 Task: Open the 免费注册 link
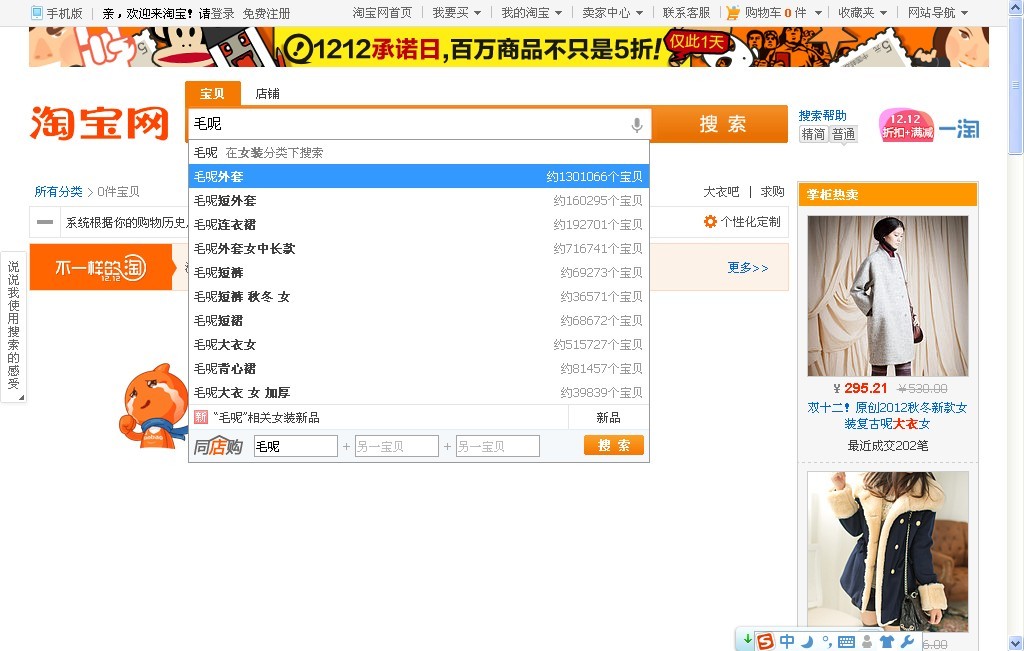click(266, 14)
